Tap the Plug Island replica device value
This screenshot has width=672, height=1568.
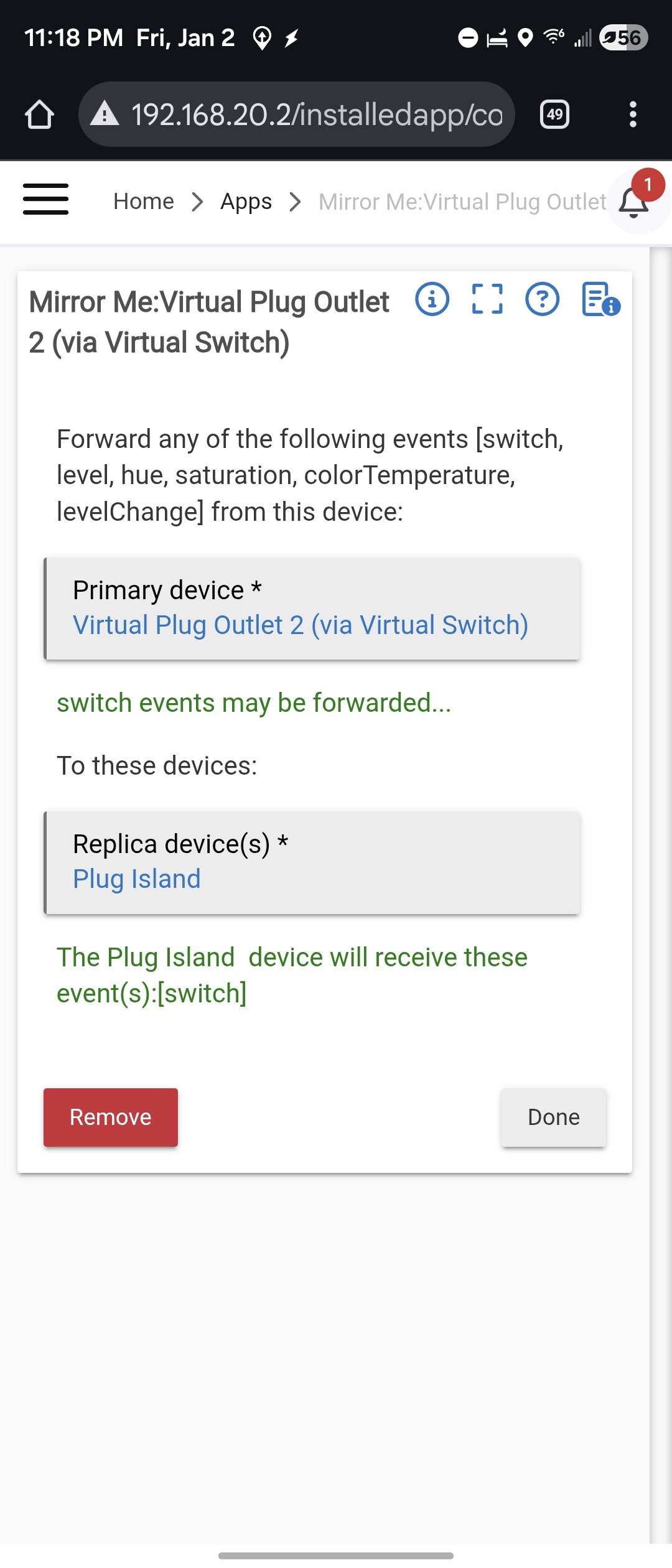point(137,879)
